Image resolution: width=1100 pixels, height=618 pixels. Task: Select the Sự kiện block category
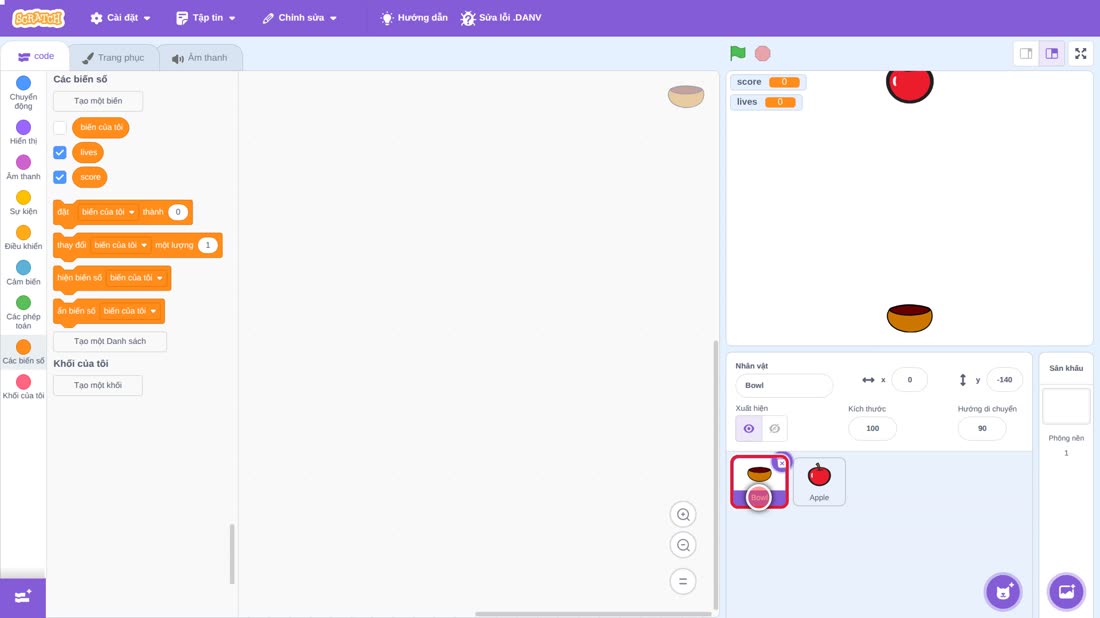coord(23,202)
